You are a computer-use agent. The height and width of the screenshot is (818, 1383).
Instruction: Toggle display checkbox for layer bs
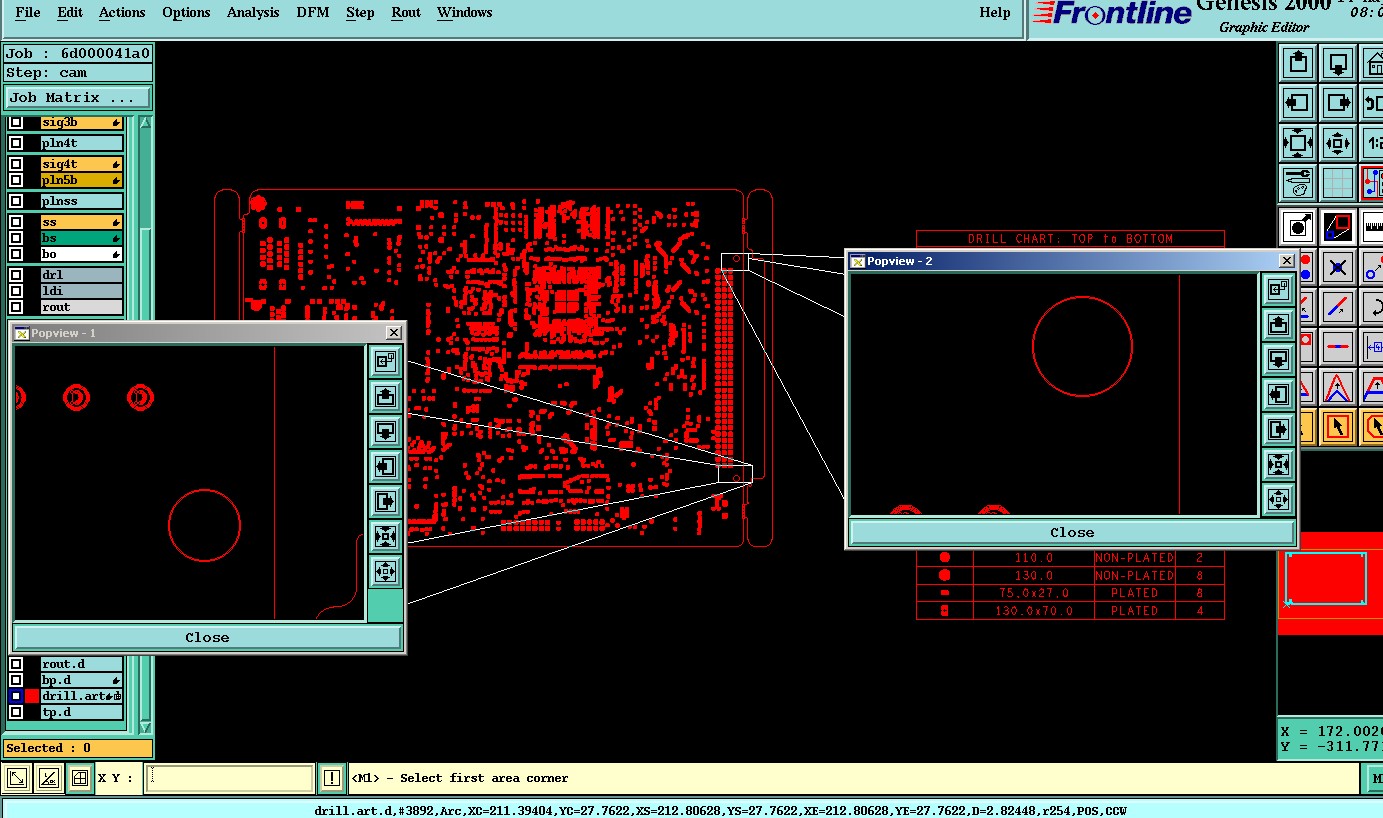[x=16, y=238]
